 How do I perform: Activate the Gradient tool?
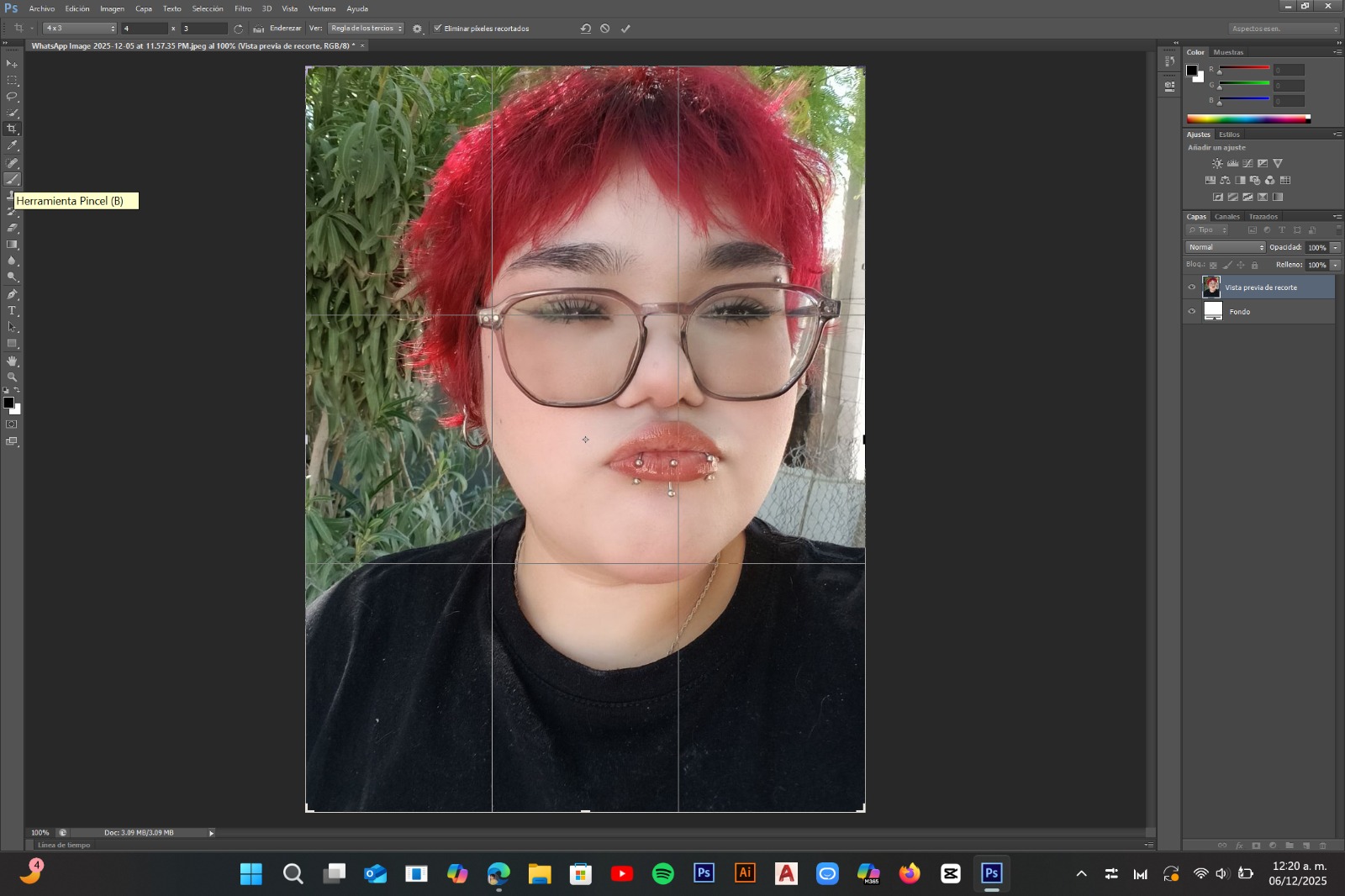click(12, 245)
